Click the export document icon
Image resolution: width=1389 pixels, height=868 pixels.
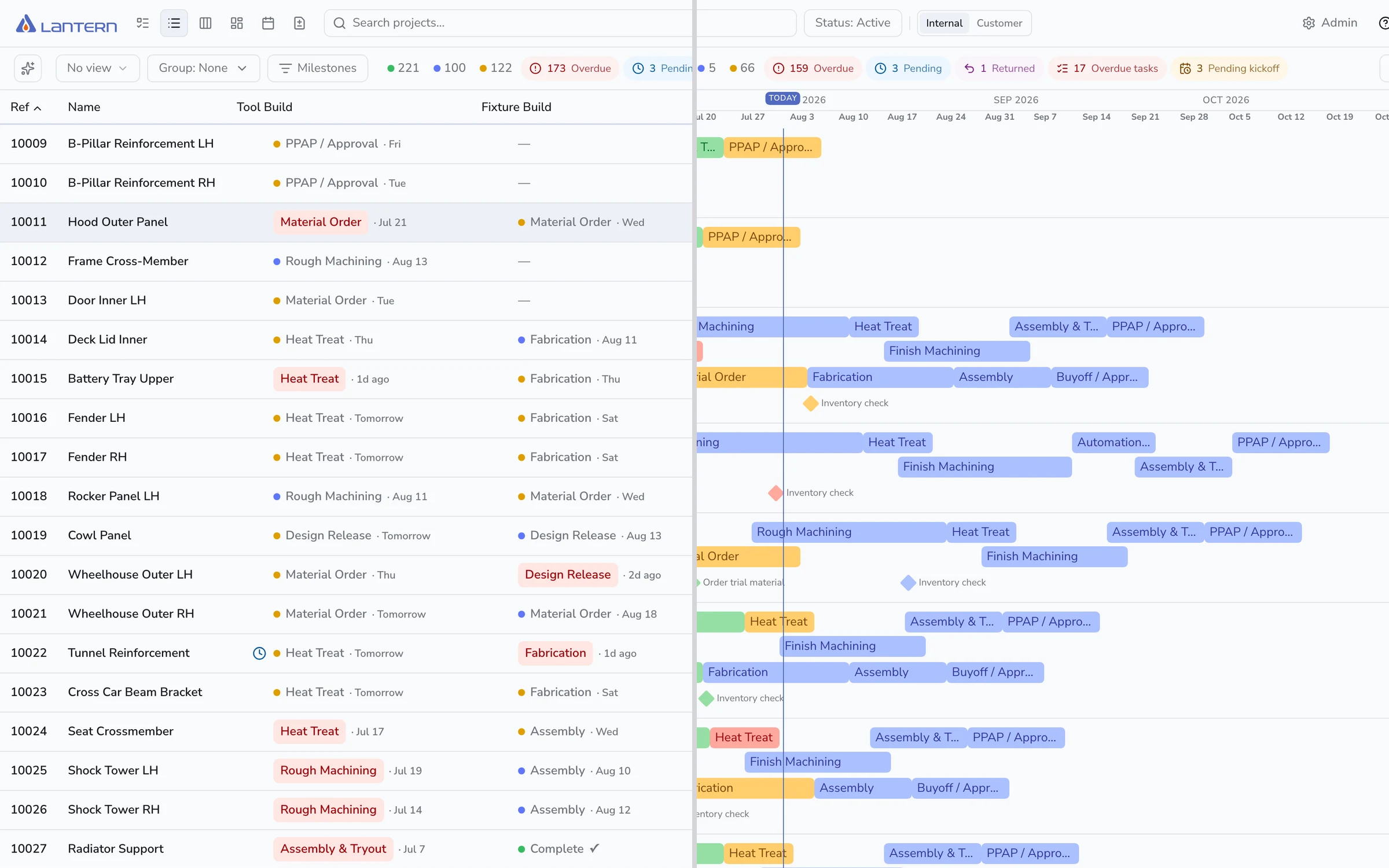pos(299,23)
